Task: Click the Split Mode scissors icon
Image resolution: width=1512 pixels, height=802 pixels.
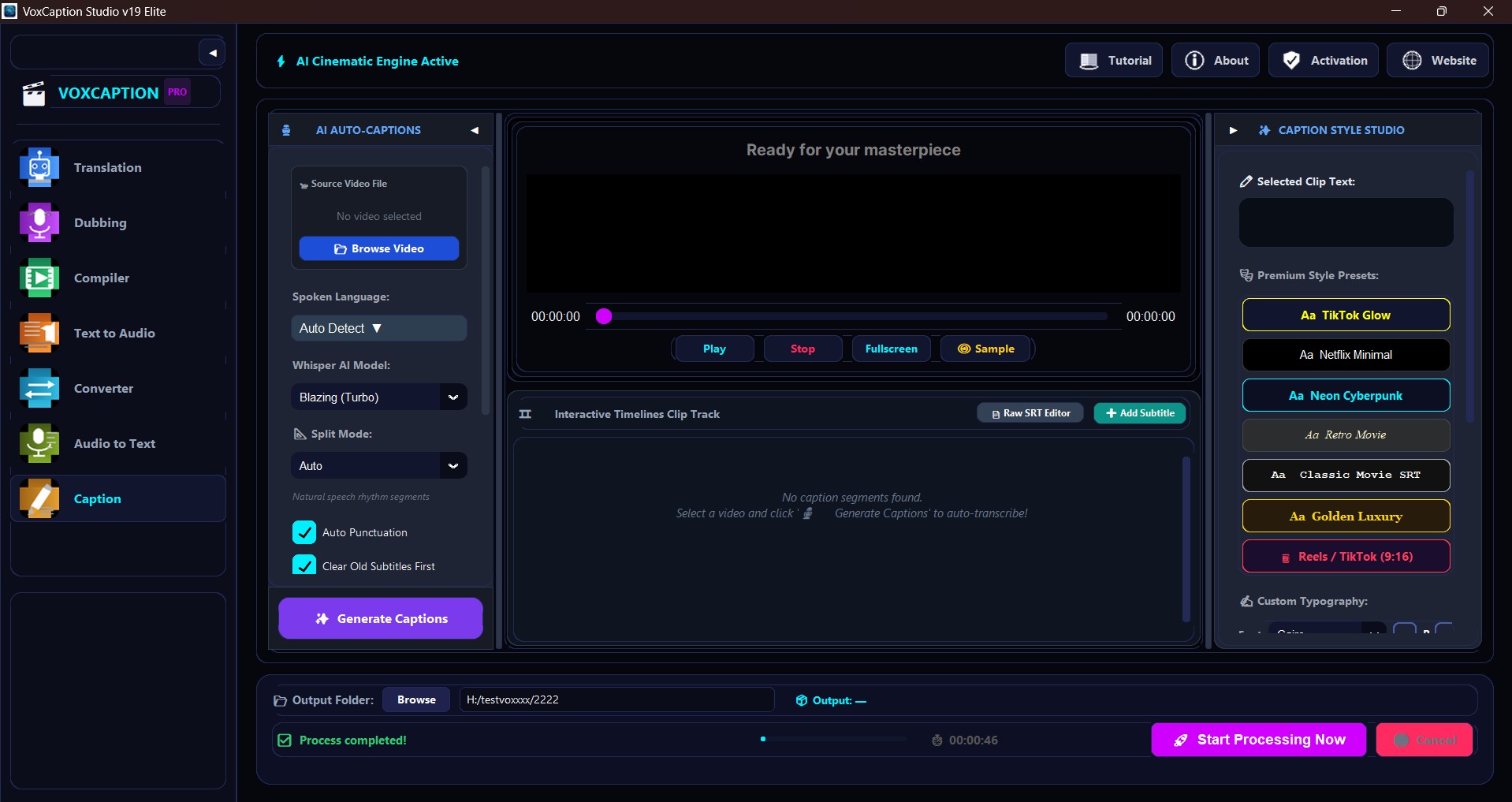Action: click(300, 434)
